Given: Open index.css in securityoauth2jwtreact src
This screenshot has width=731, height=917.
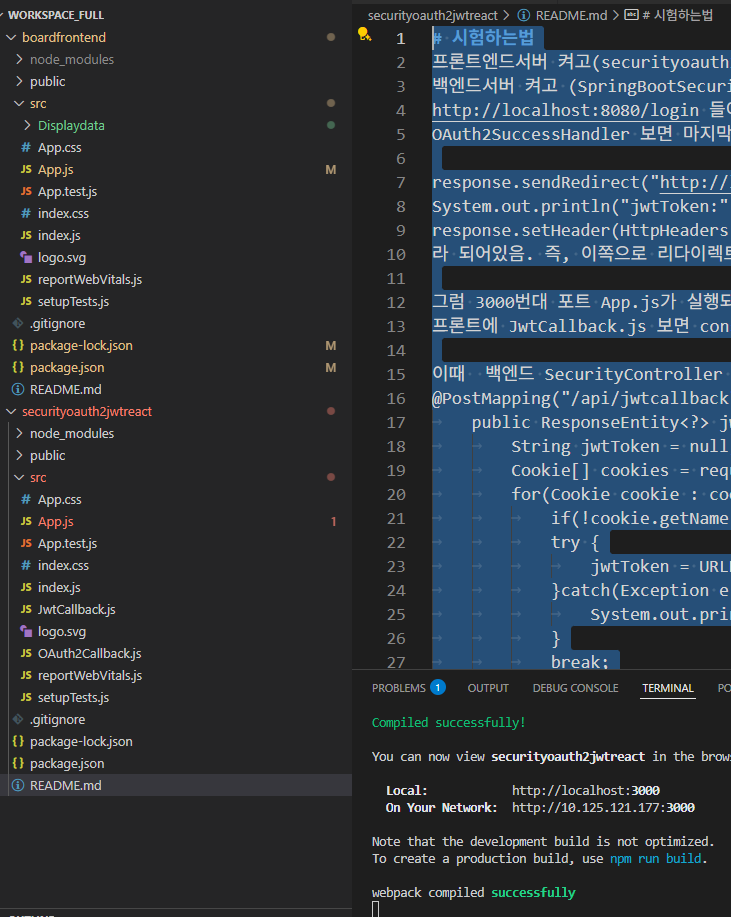Looking at the screenshot, I should tap(63, 566).
